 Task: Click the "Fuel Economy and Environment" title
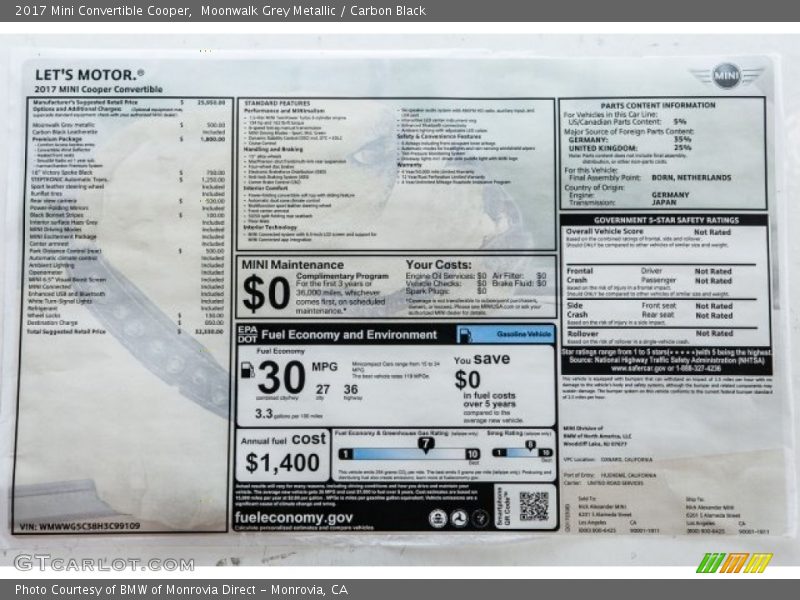[x=349, y=335]
